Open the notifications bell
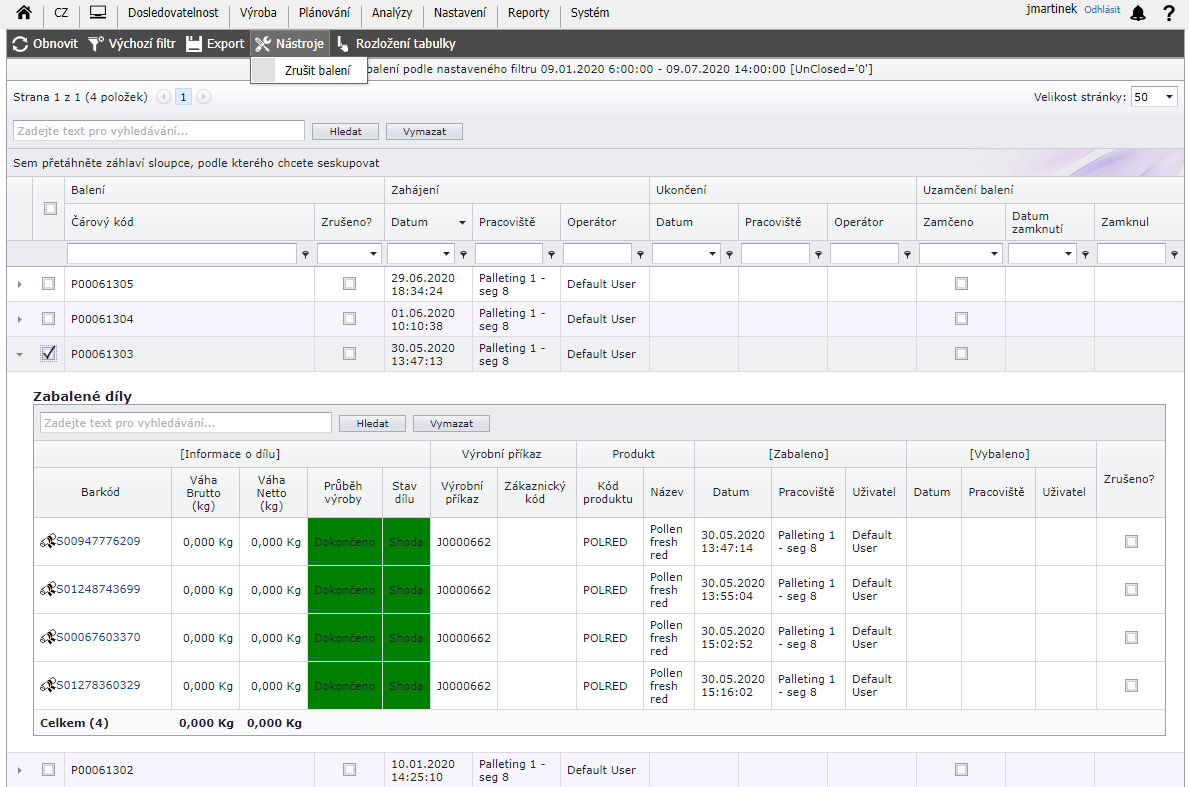Image resolution: width=1189 pixels, height=787 pixels. (x=1138, y=13)
